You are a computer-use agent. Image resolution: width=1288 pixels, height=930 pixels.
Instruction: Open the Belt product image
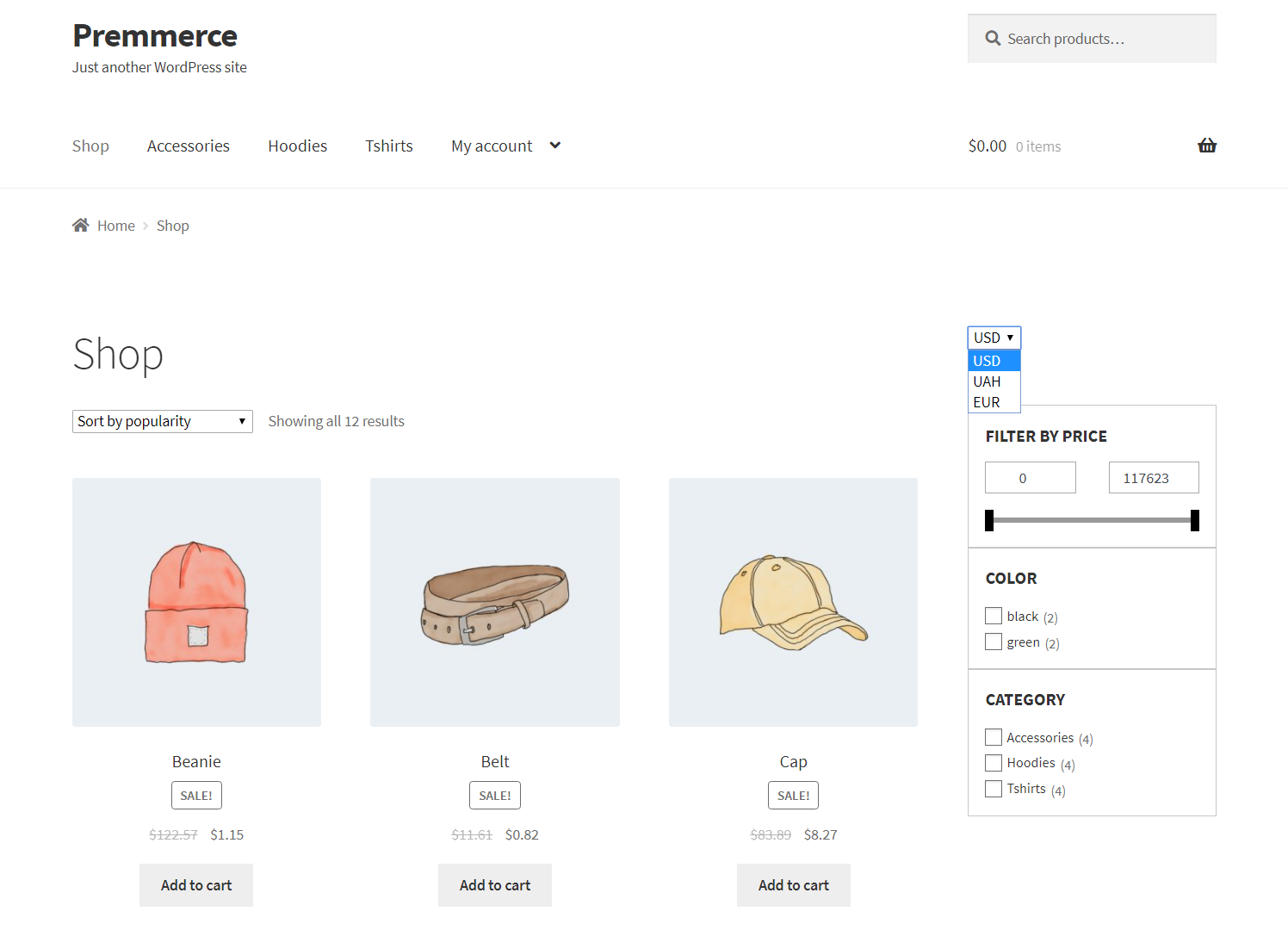coord(495,602)
